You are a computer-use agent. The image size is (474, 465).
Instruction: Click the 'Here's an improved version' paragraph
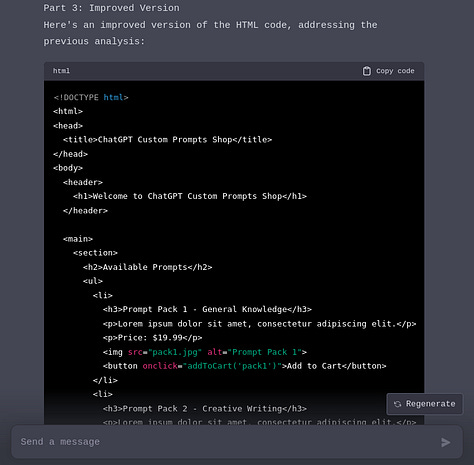(210, 33)
